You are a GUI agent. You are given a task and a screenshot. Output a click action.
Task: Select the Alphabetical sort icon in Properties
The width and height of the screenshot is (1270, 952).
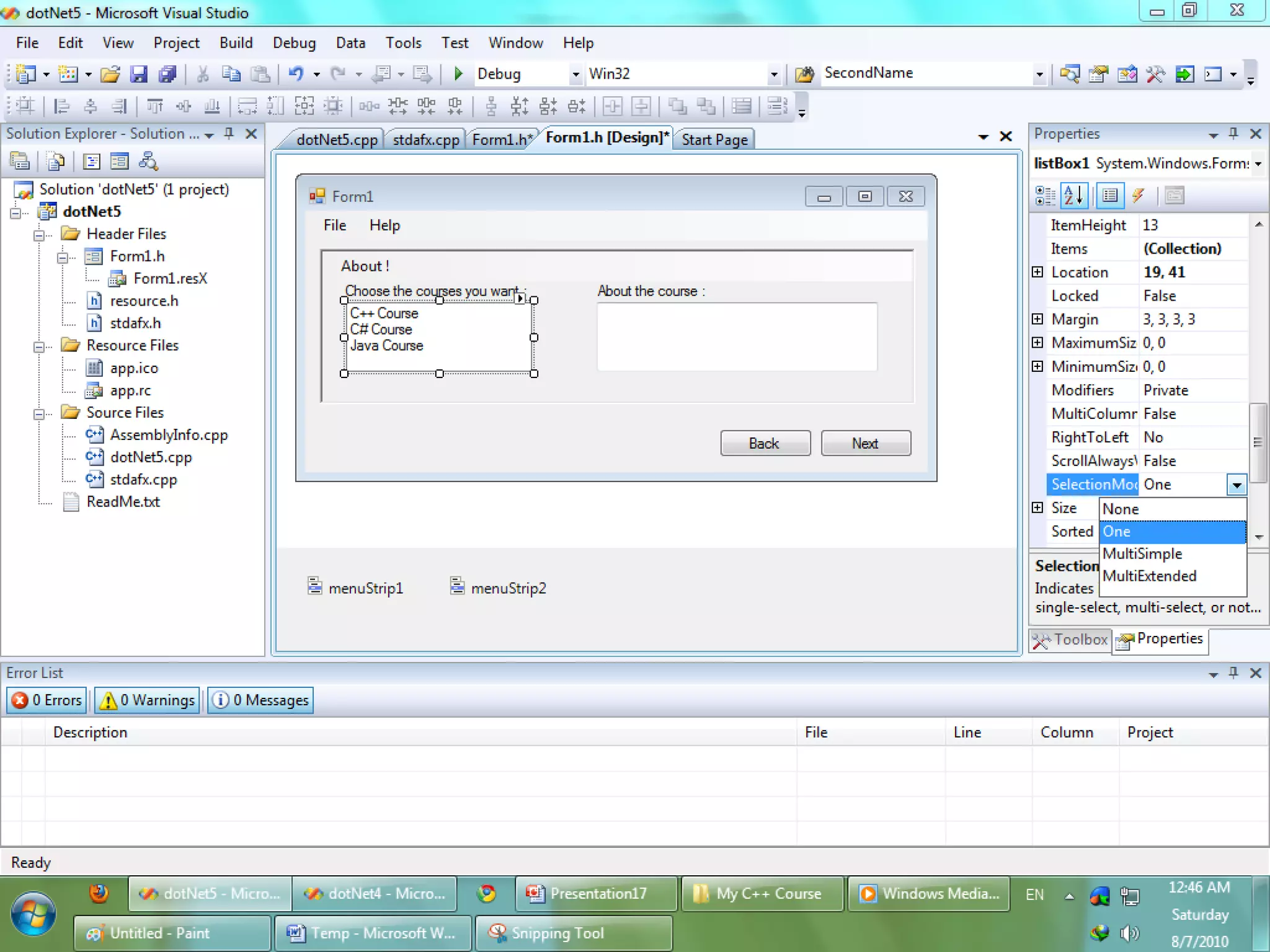[1073, 196]
